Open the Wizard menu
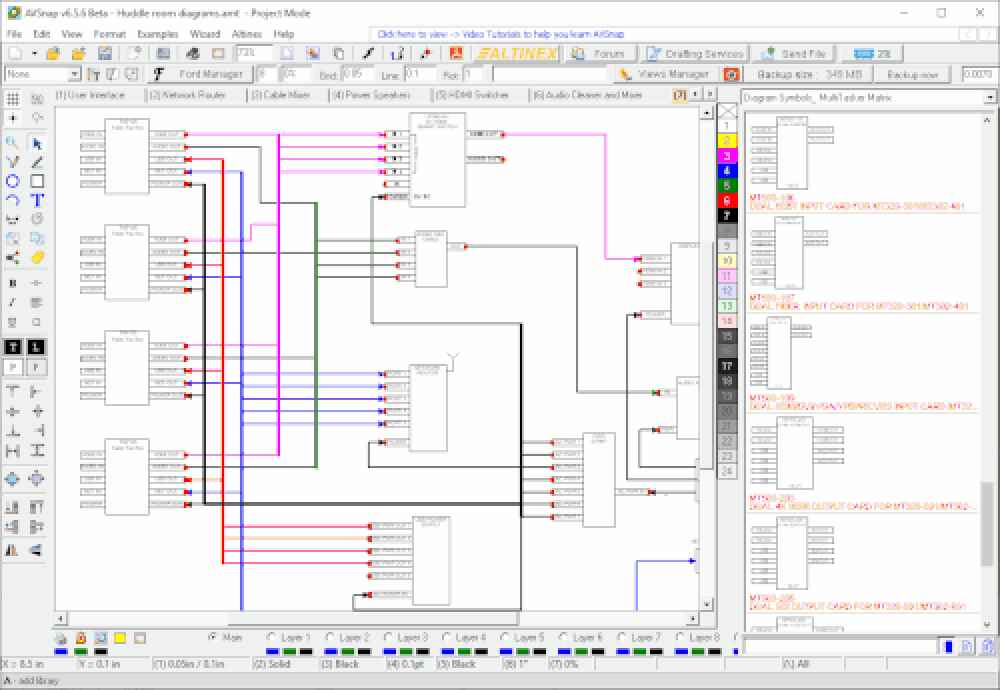This screenshot has width=1000, height=690. (x=205, y=34)
